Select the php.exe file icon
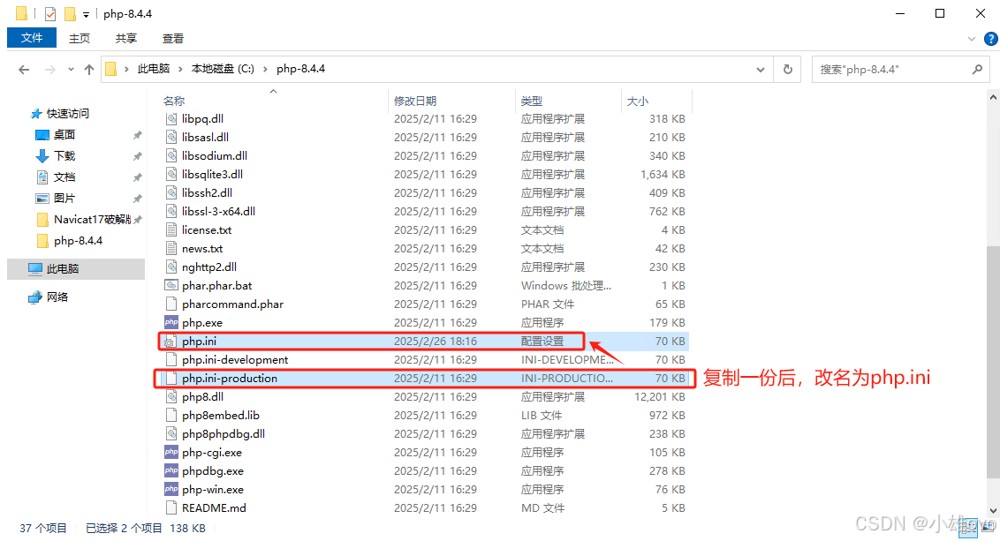Screen dimensions: 1000x541 click(171, 323)
